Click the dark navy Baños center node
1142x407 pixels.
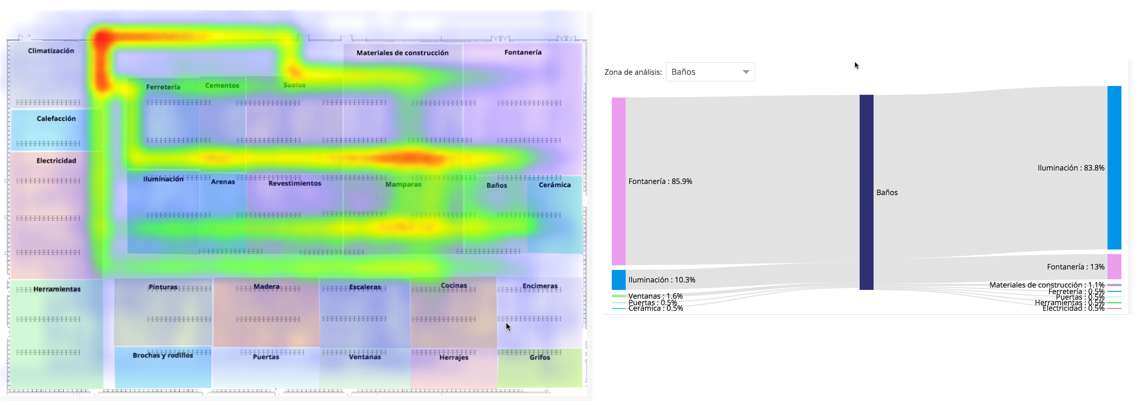[867, 192]
